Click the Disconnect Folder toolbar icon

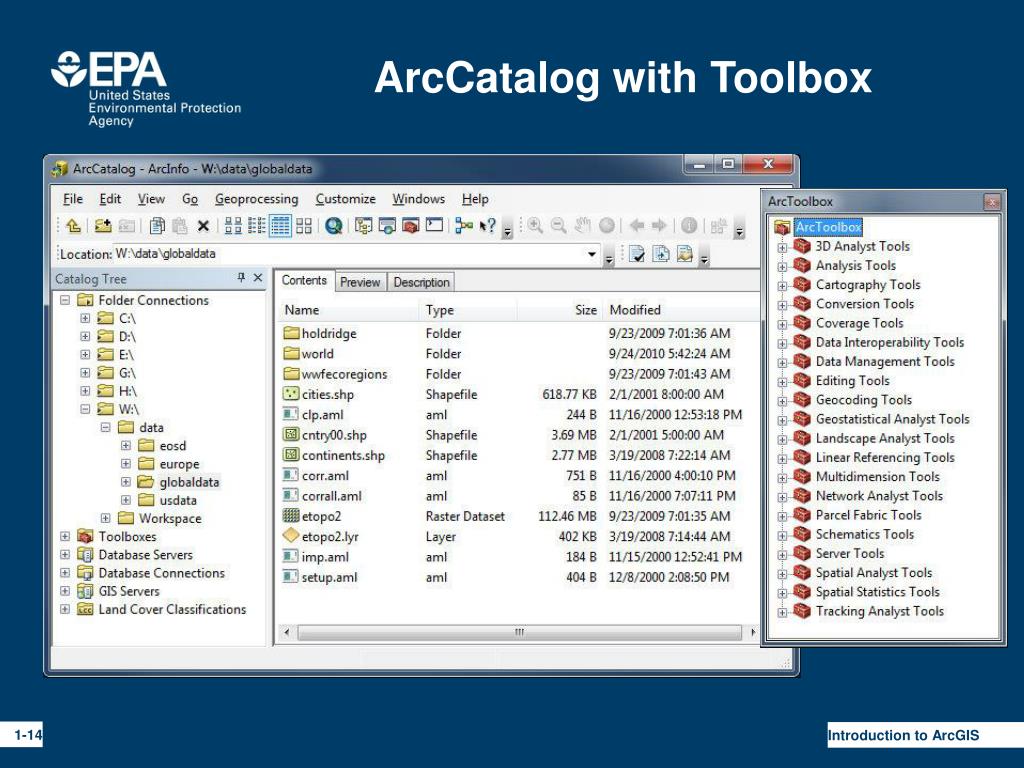click(127, 226)
